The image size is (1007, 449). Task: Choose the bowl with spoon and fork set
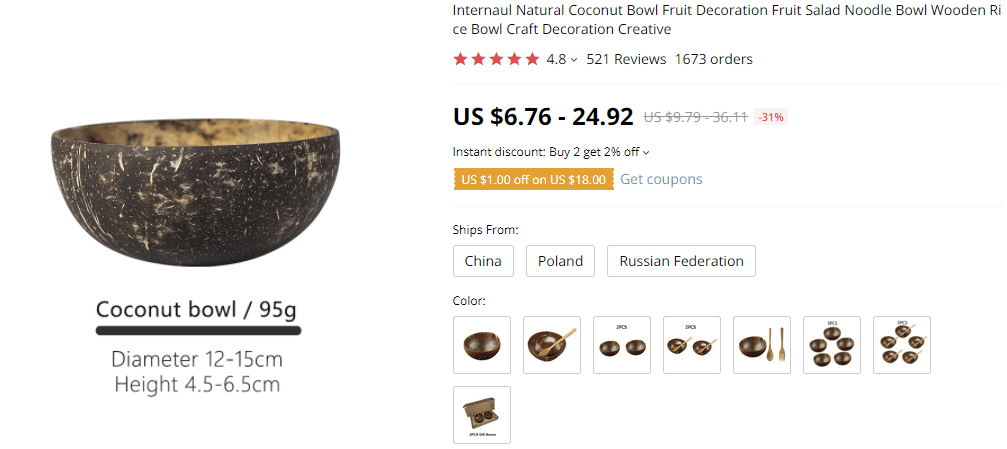click(761, 345)
